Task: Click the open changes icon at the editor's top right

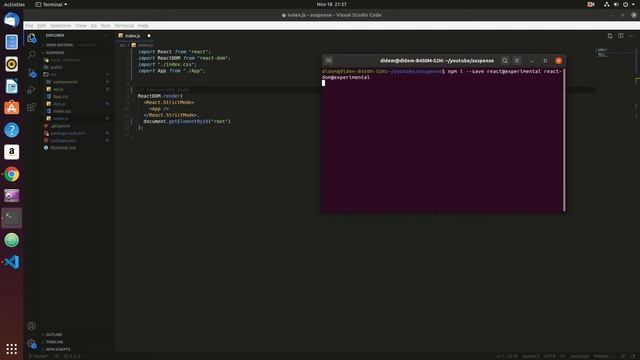Action: click(x=610, y=36)
